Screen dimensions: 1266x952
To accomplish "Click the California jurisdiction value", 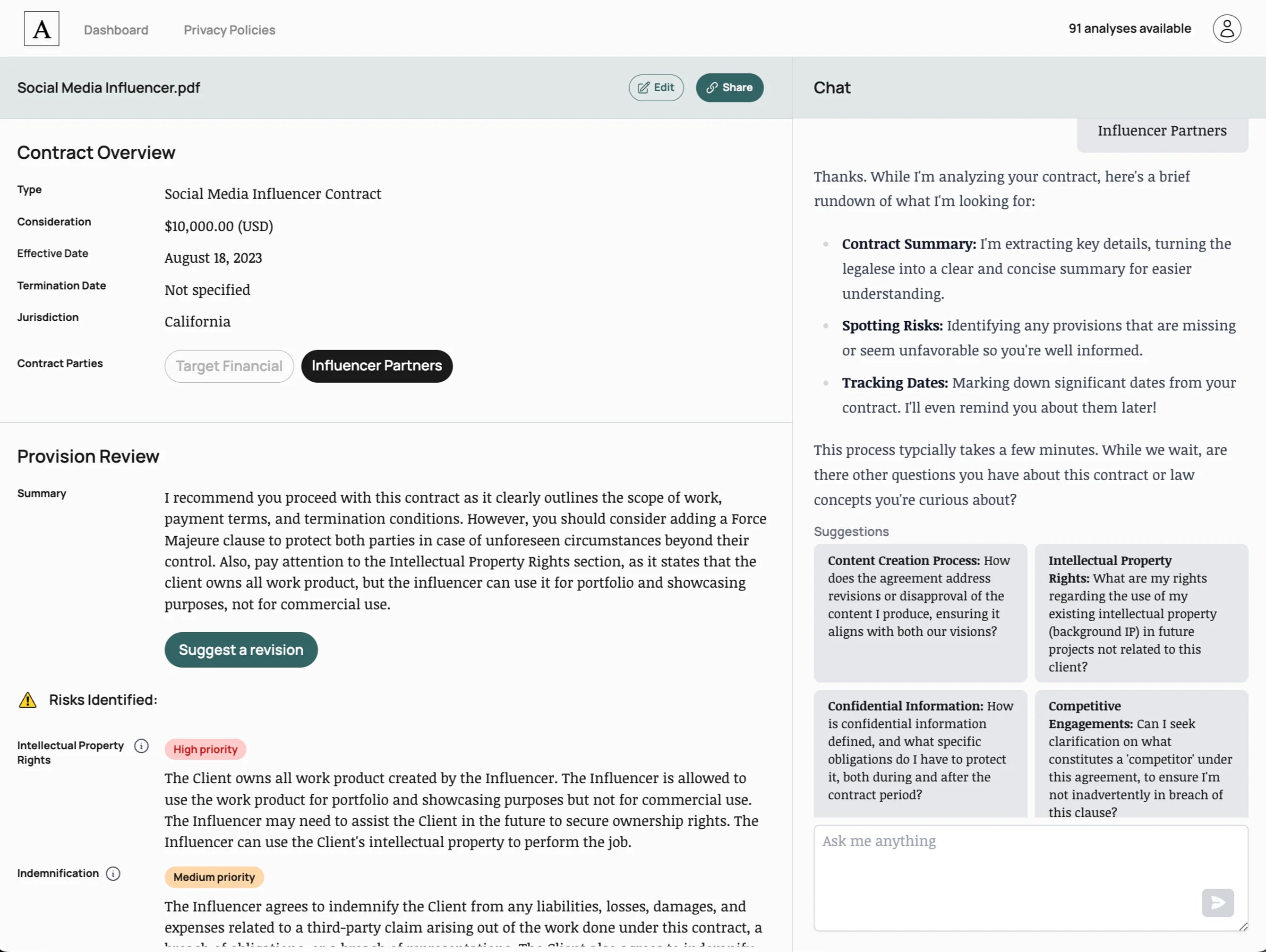I will [197, 322].
